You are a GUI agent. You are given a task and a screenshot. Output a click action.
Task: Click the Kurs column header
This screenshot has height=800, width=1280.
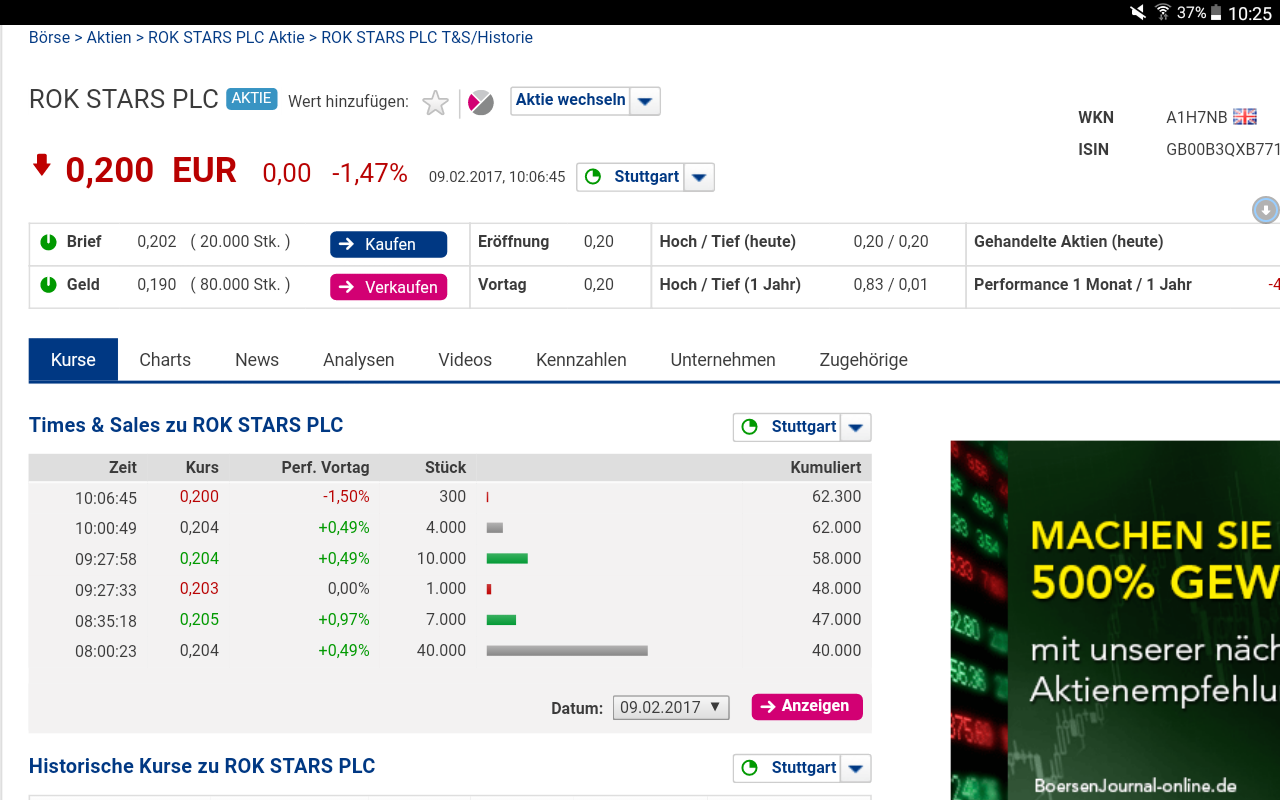(202, 468)
